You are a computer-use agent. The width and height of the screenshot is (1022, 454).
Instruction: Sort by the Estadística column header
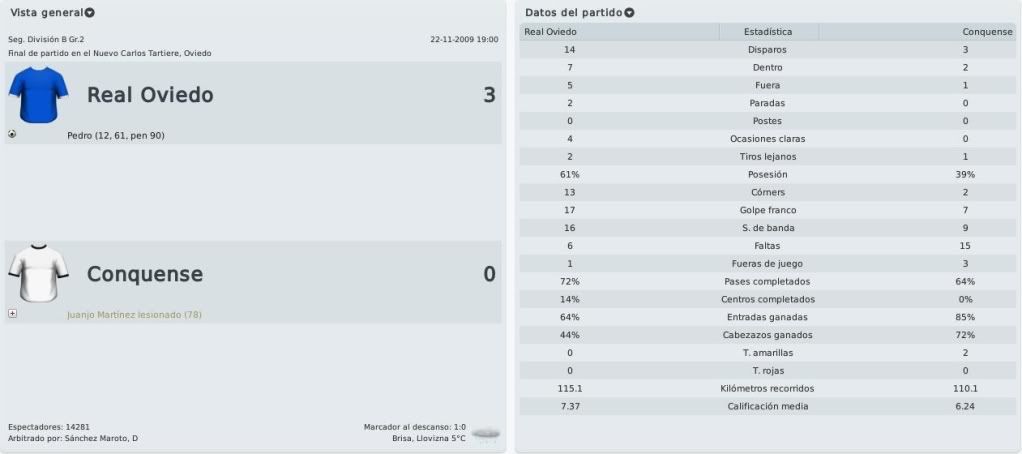pos(768,31)
